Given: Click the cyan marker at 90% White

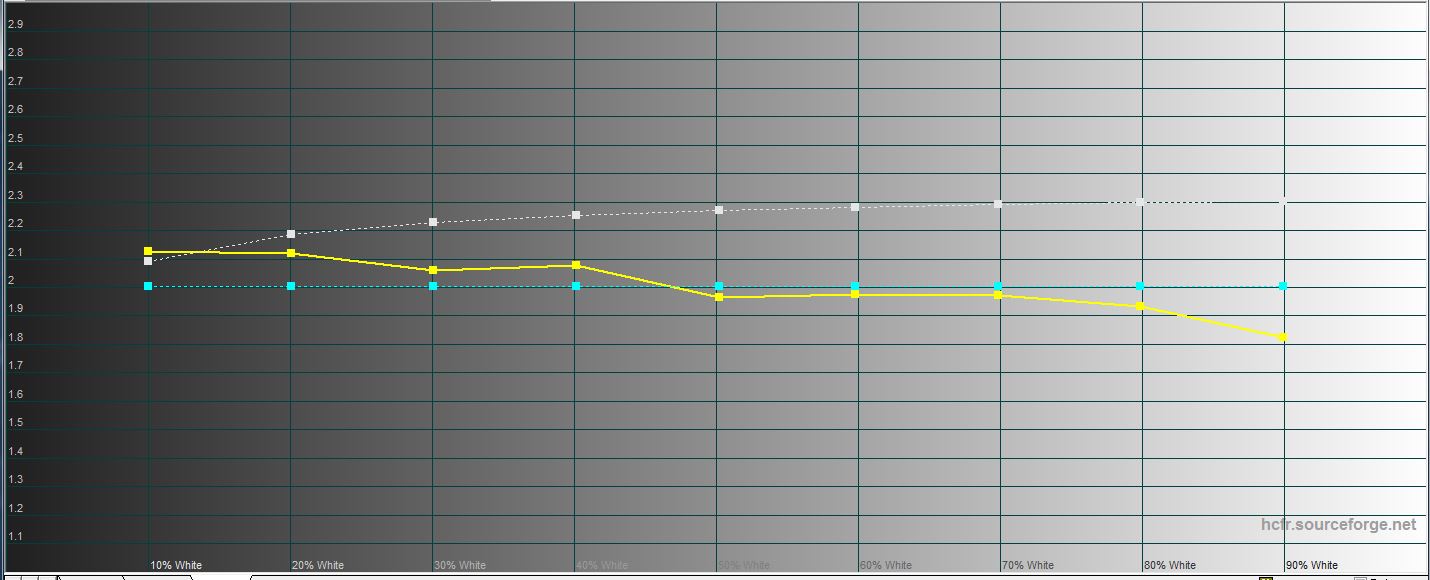Looking at the screenshot, I should (x=1283, y=286).
